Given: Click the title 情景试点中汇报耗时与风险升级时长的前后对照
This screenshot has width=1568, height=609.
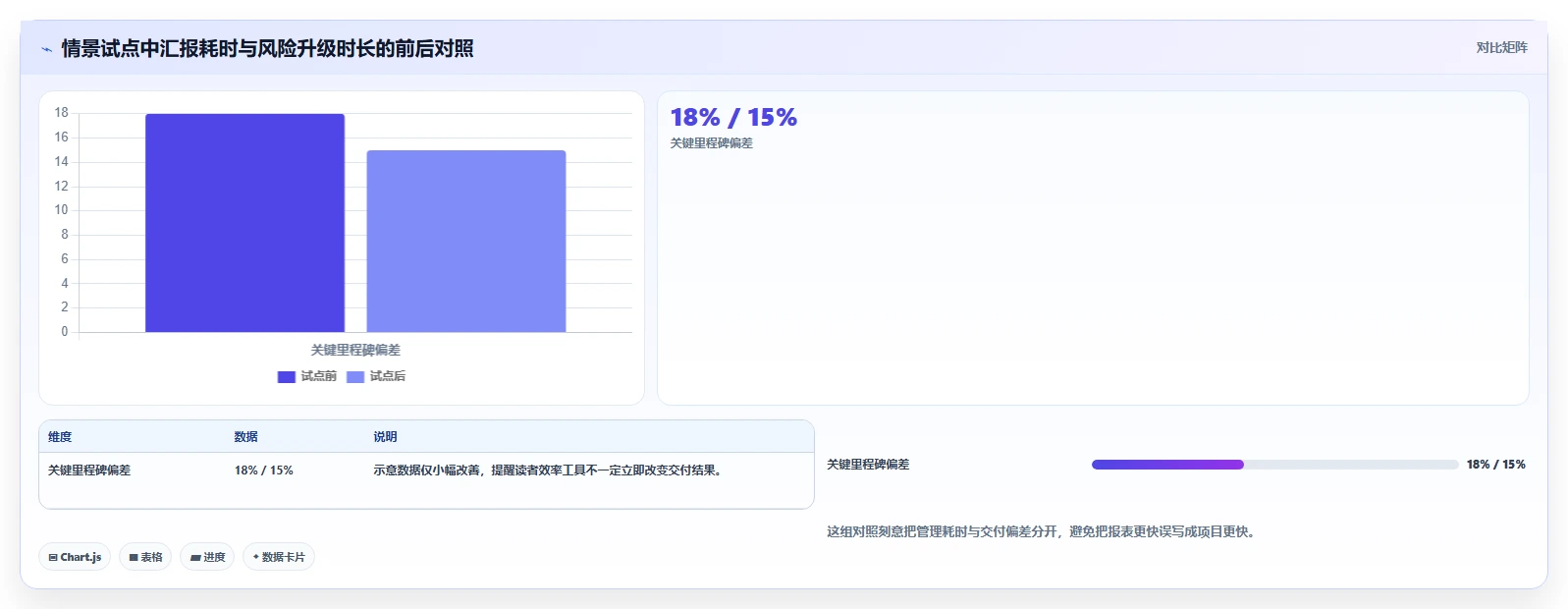Looking at the screenshot, I should point(267,48).
